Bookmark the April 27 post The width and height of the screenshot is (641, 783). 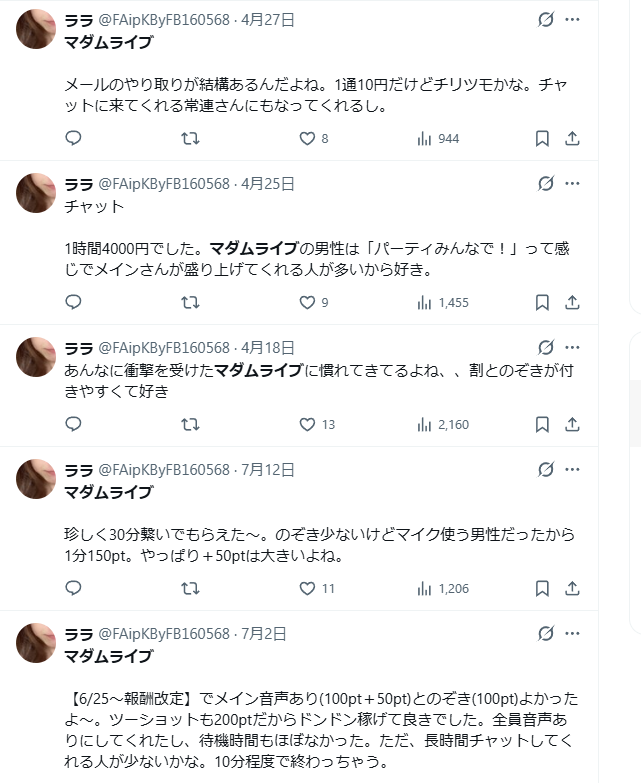click(x=542, y=139)
